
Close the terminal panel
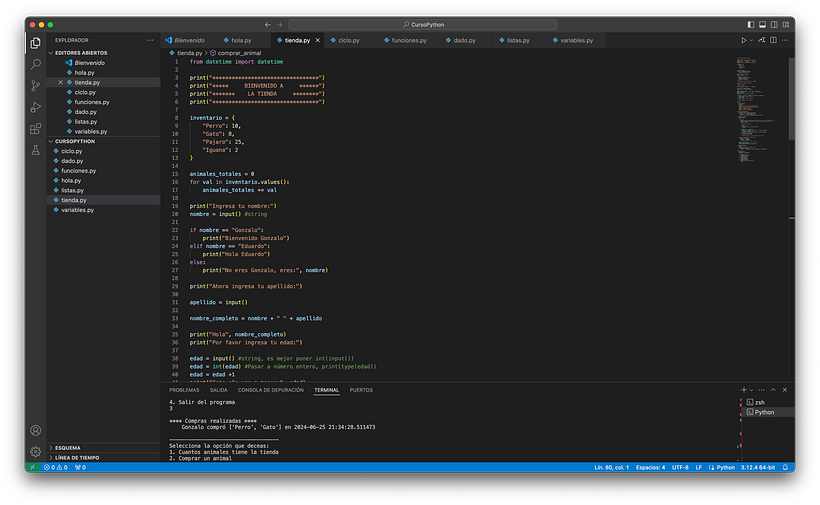(785, 390)
